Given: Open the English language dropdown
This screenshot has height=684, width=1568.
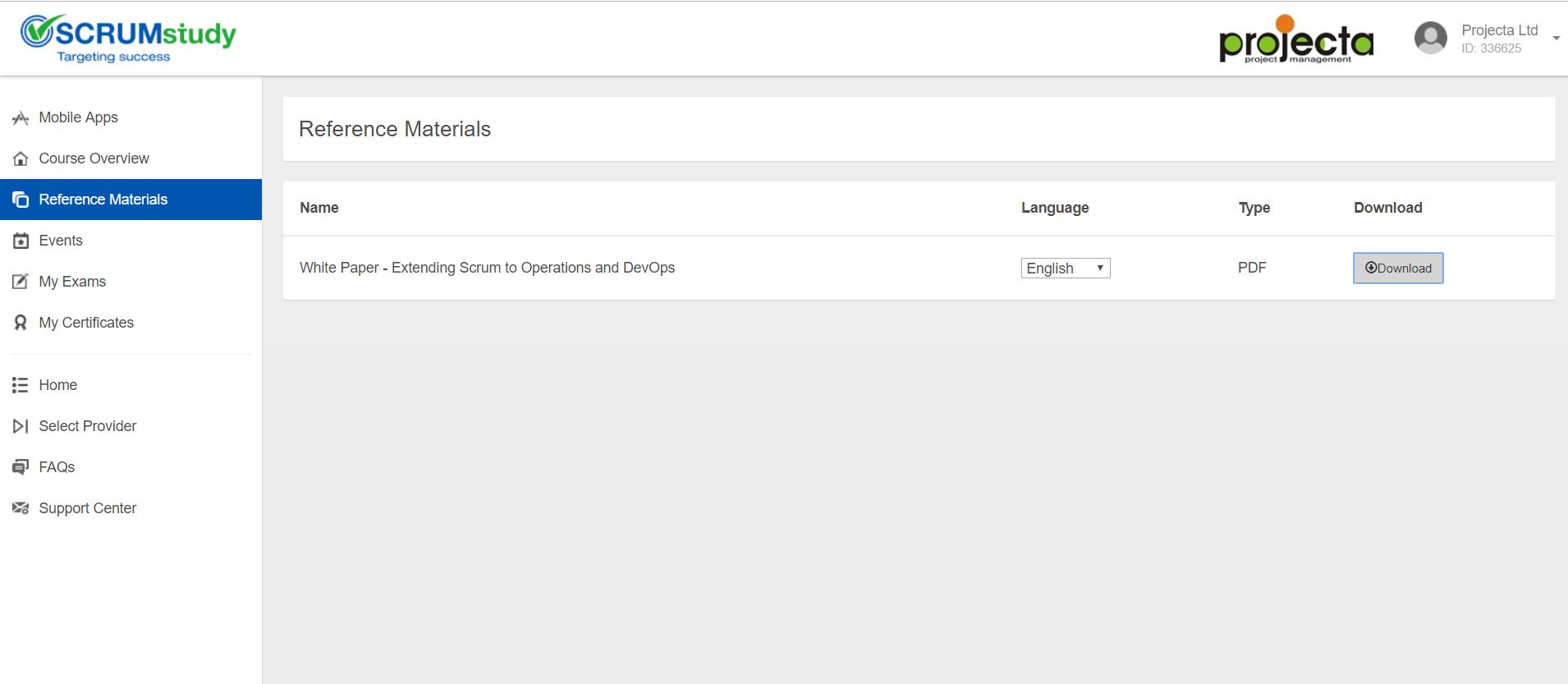Looking at the screenshot, I should (1065, 269).
